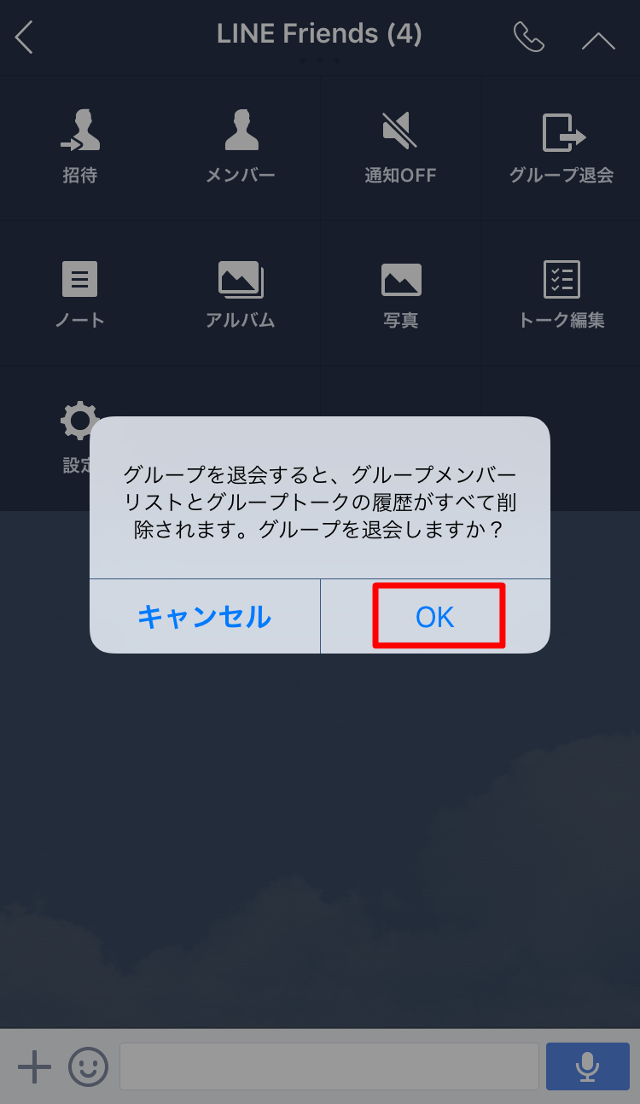Tap the microphone voice message button

click(x=587, y=1067)
